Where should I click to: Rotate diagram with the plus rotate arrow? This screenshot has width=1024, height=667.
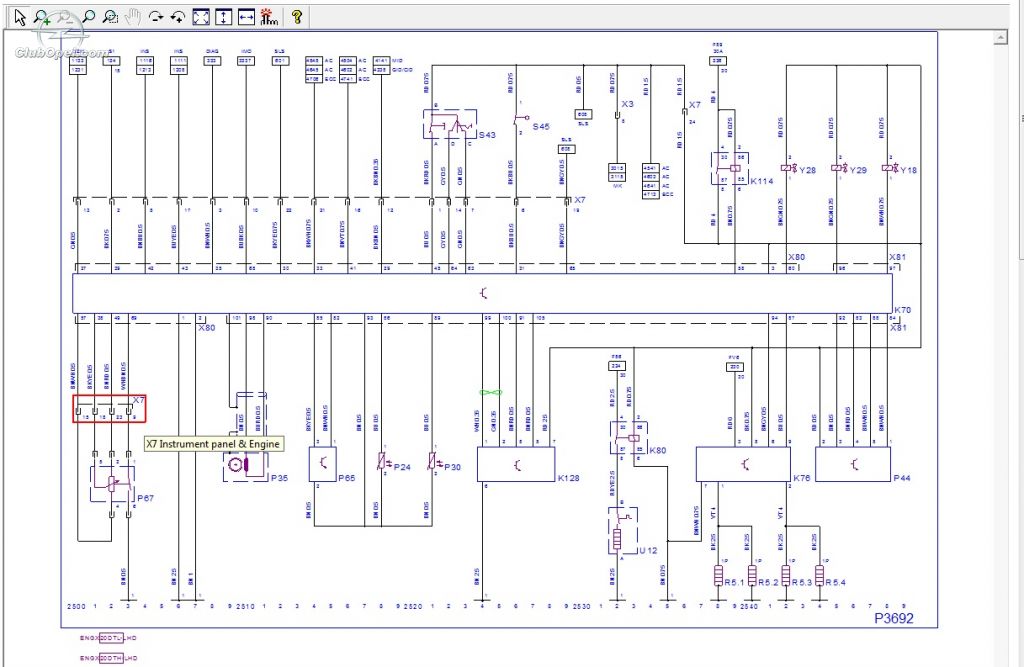(178, 17)
